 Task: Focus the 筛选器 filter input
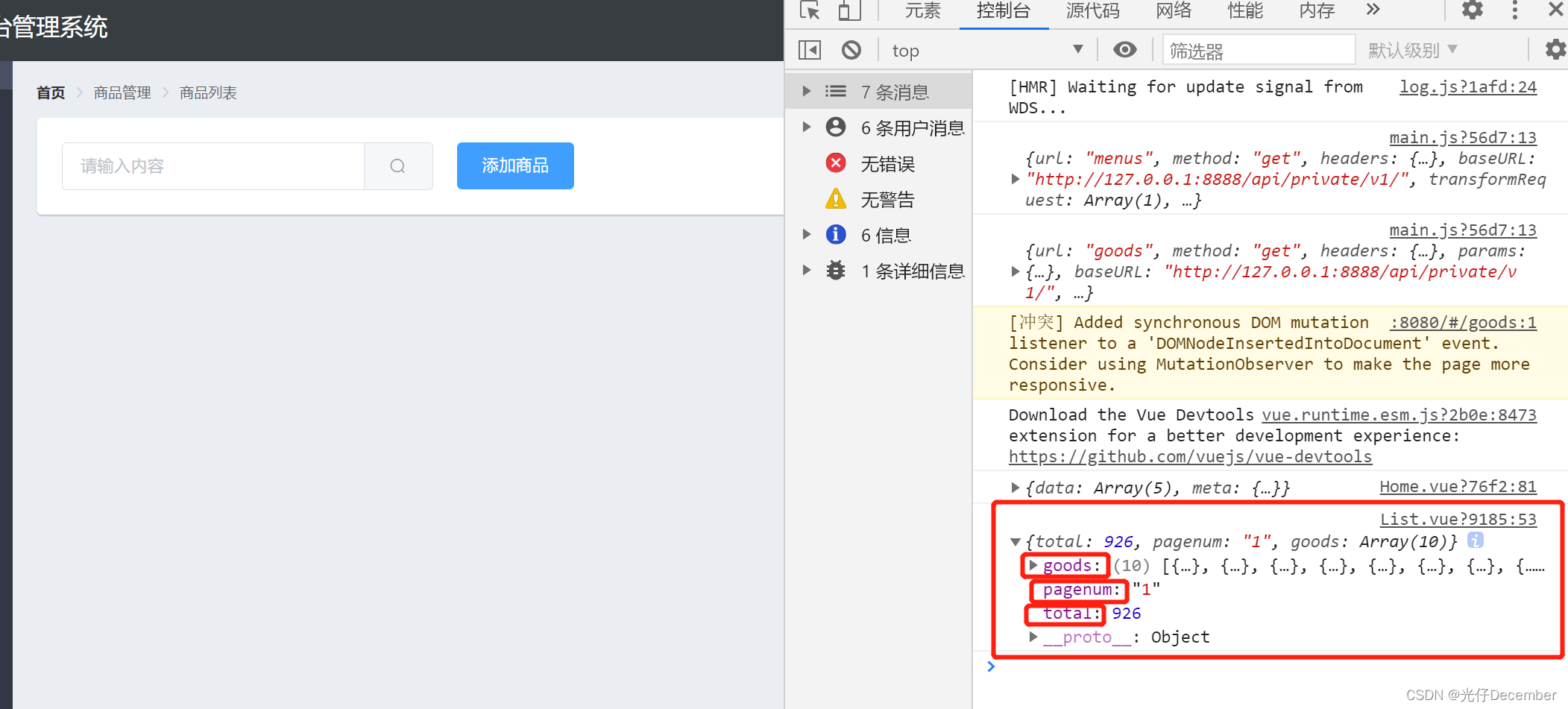coord(1259,50)
